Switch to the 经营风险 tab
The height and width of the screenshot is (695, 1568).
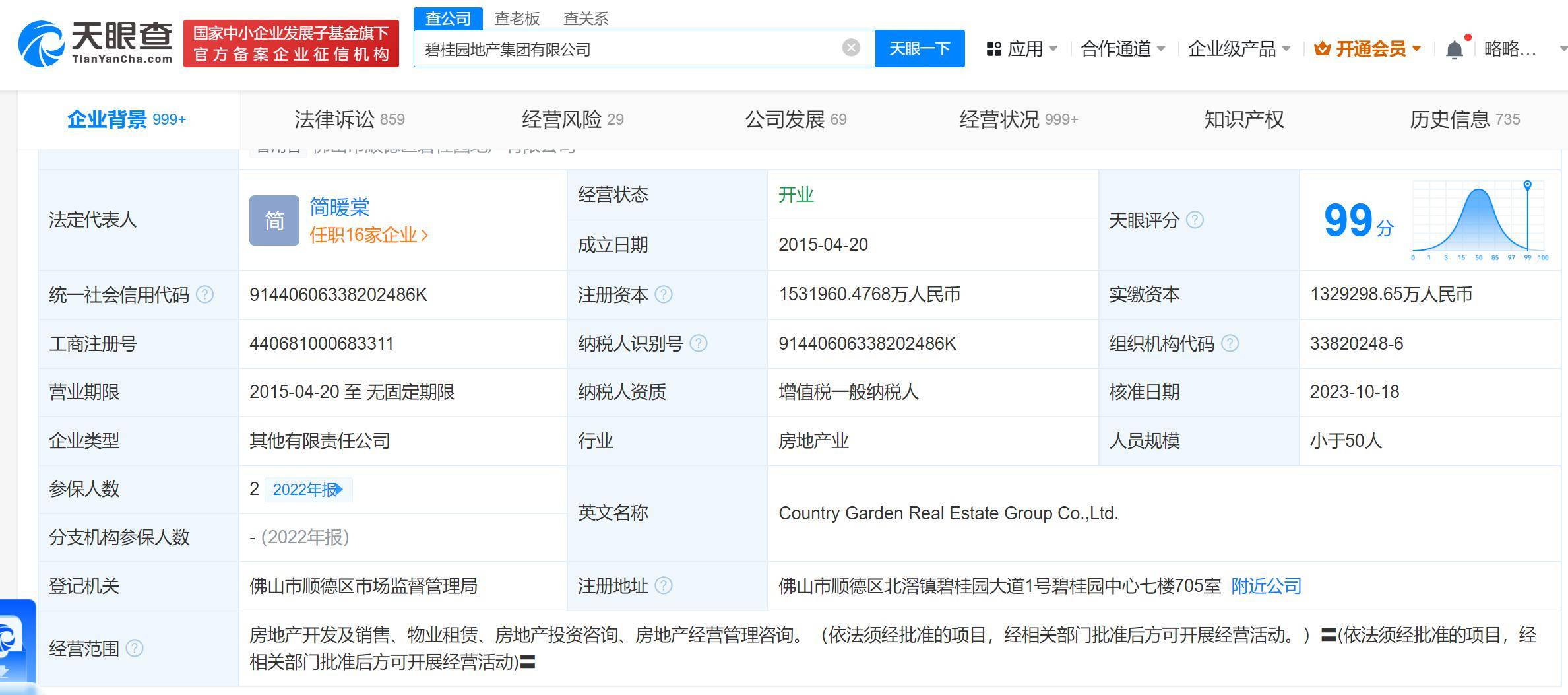573,119
